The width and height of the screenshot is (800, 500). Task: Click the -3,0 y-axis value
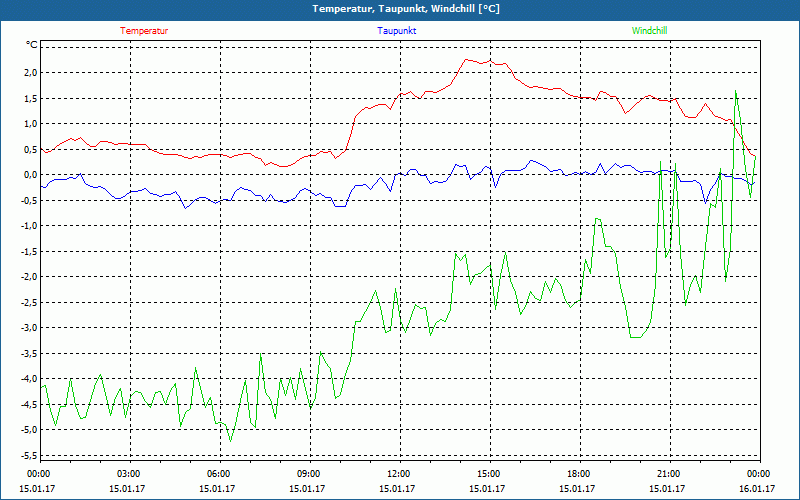click(x=30, y=328)
